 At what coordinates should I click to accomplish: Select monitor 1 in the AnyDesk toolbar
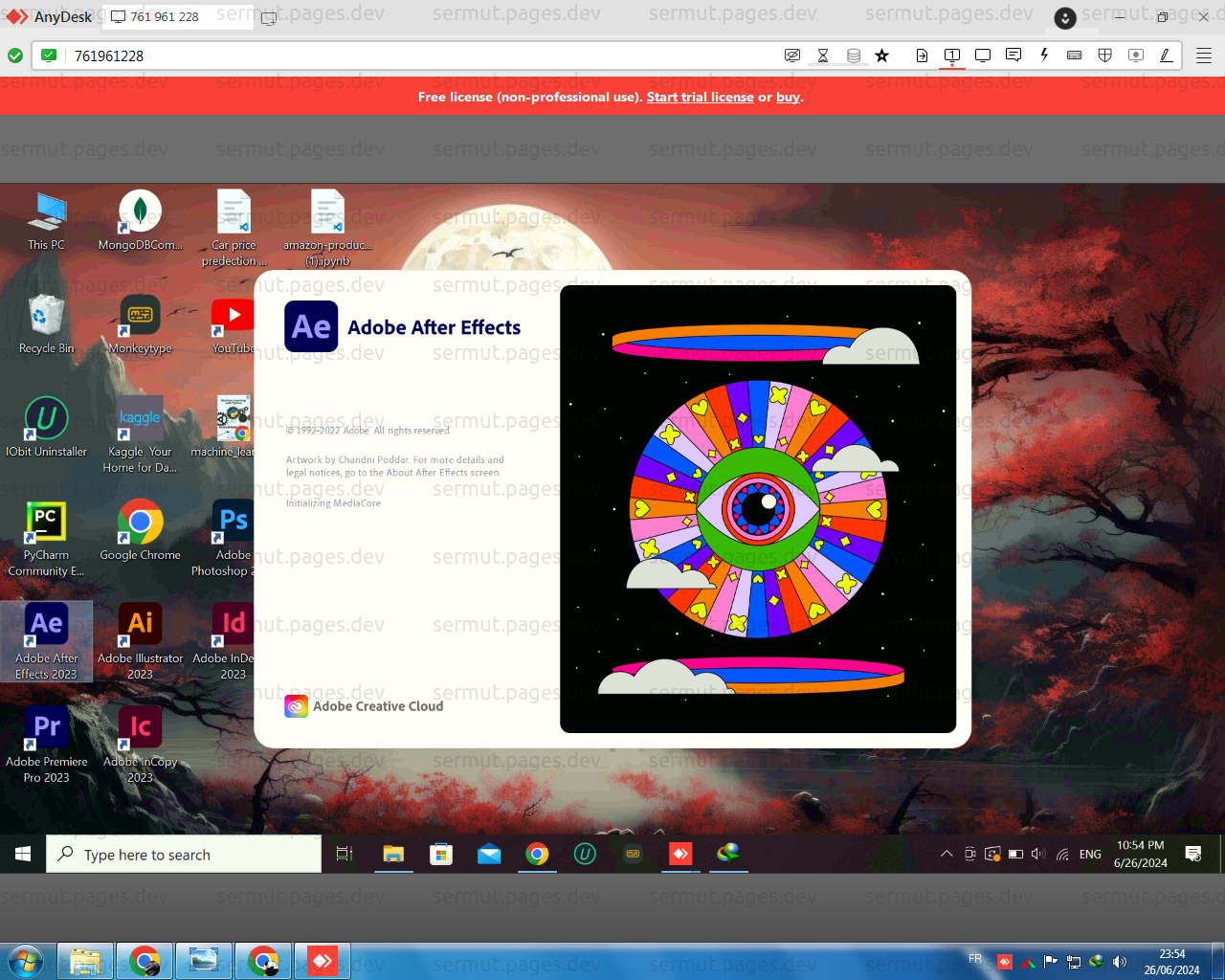[951, 56]
